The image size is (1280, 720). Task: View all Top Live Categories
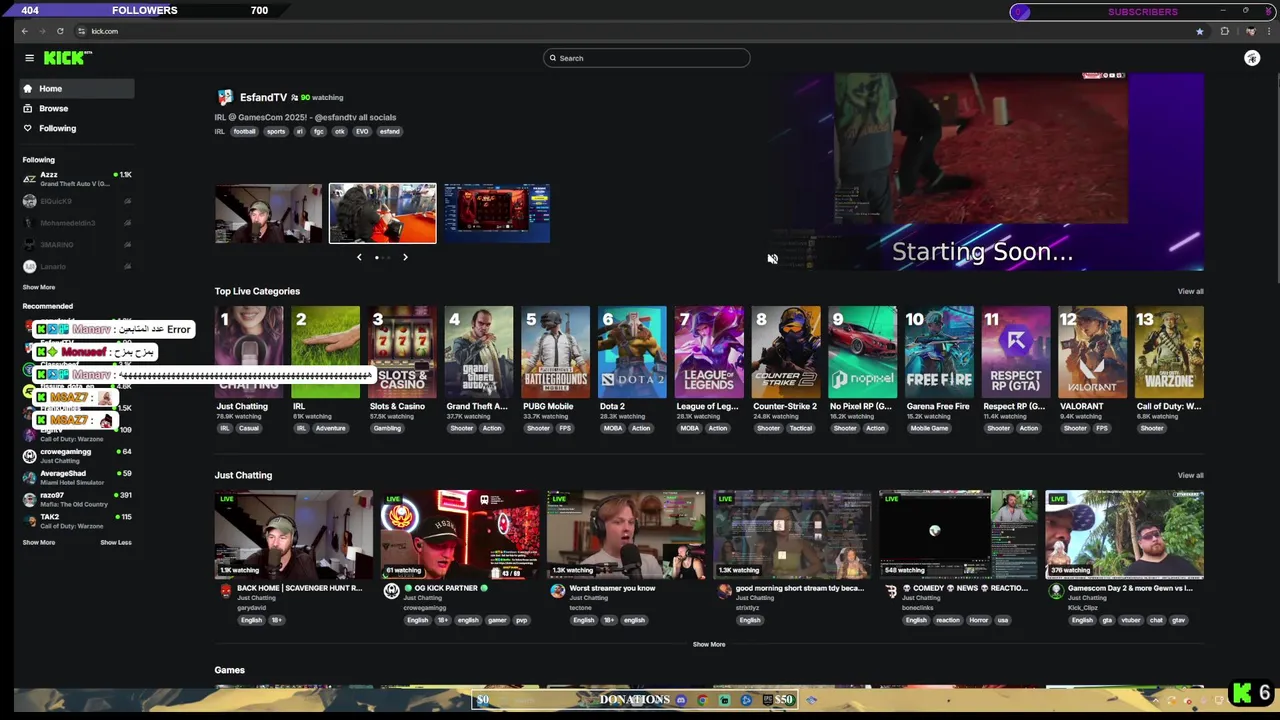coord(1190,291)
